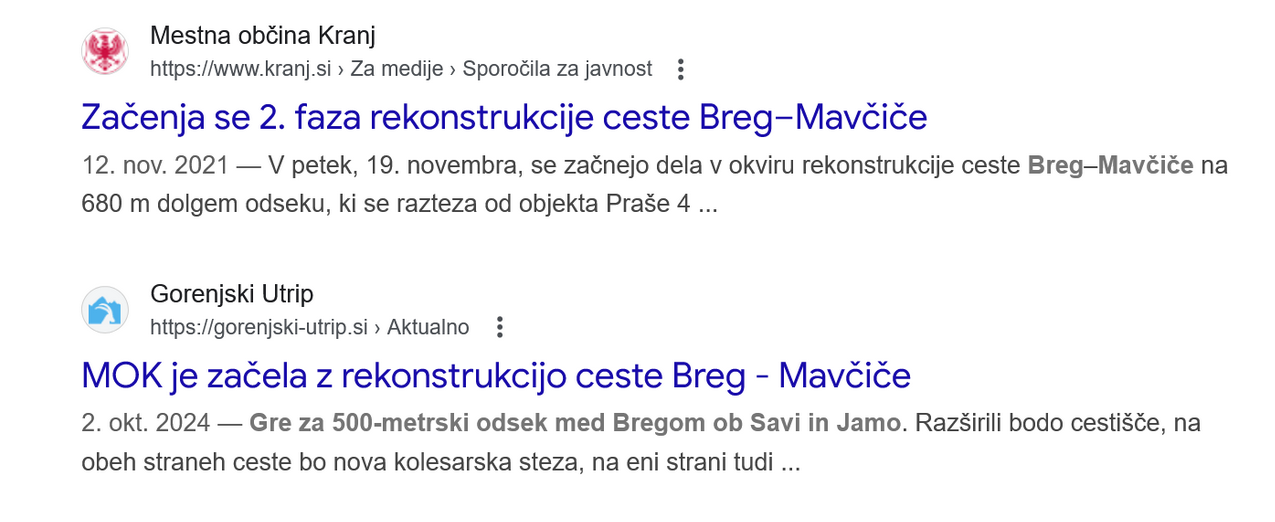Click bold Breg–Mavčiče in the first snippet
1275x522 pixels.
(x=1110, y=166)
